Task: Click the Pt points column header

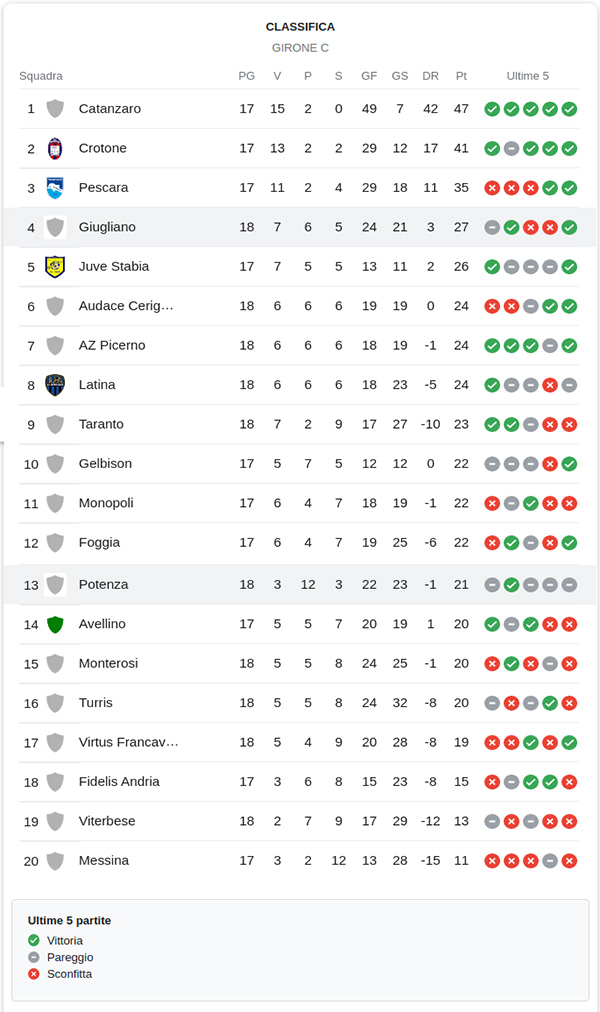Action: (x=461, y=76)
